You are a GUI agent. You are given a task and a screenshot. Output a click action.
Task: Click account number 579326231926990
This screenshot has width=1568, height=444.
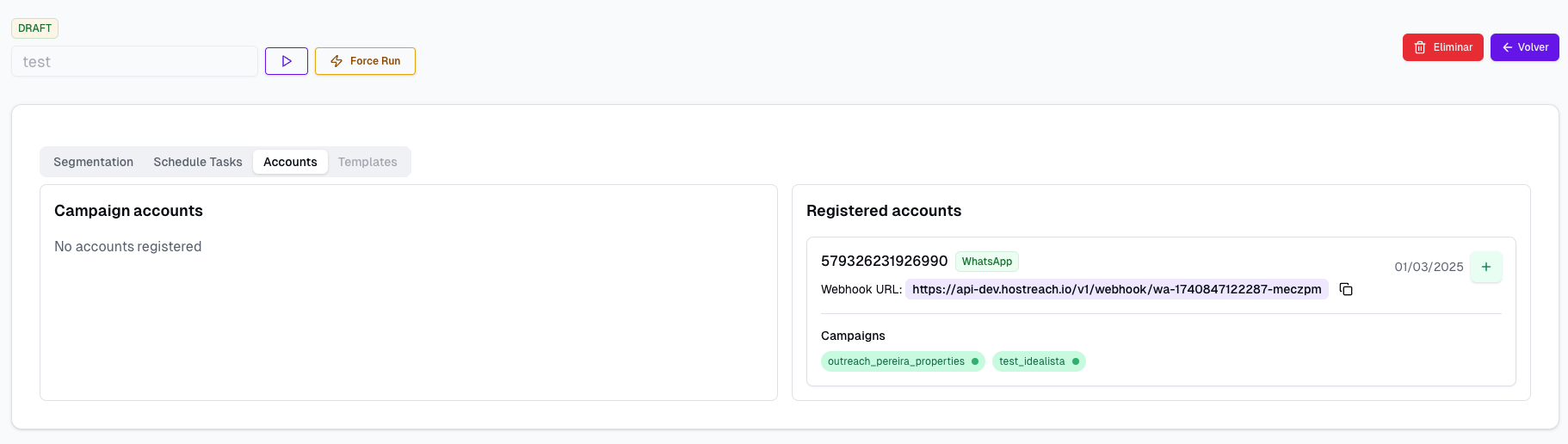click(884, 261)
